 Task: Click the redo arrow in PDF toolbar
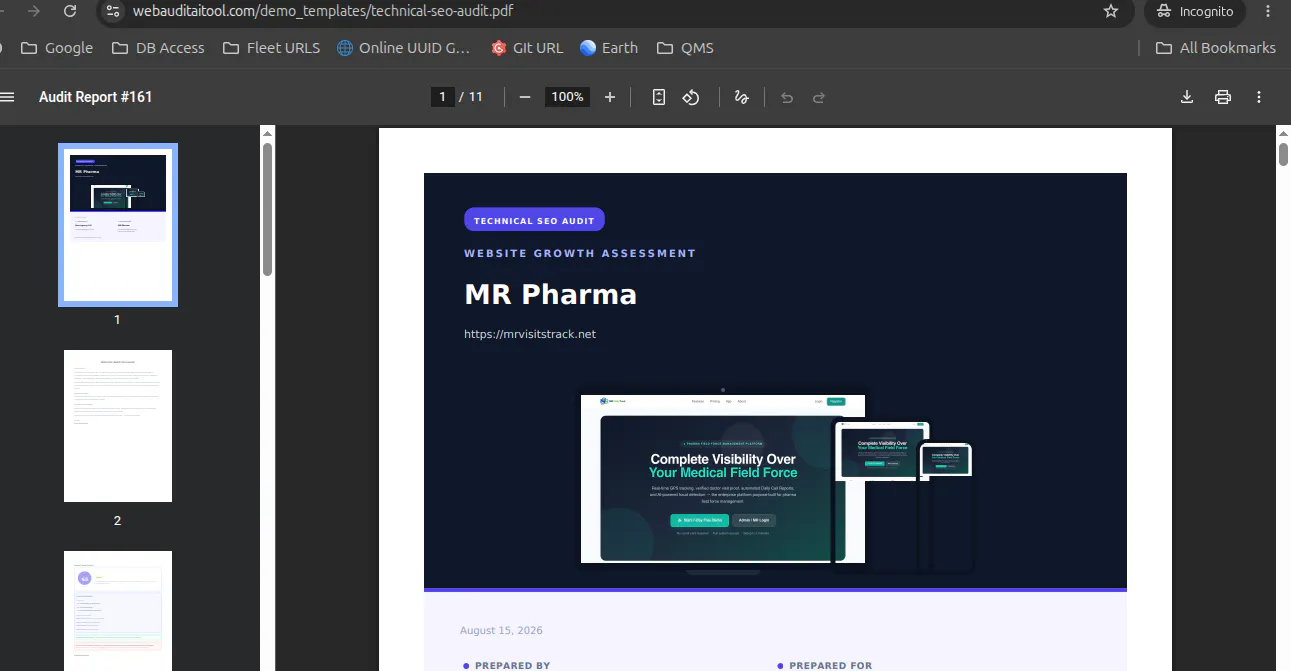point(819,97)
